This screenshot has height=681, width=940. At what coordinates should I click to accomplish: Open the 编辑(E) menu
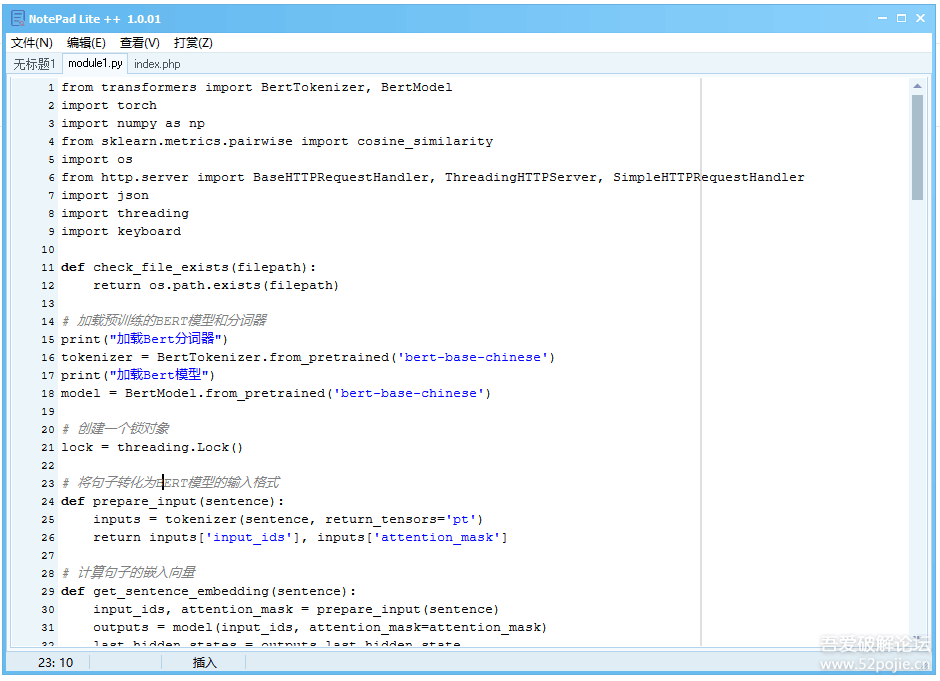tap(86, 43)
